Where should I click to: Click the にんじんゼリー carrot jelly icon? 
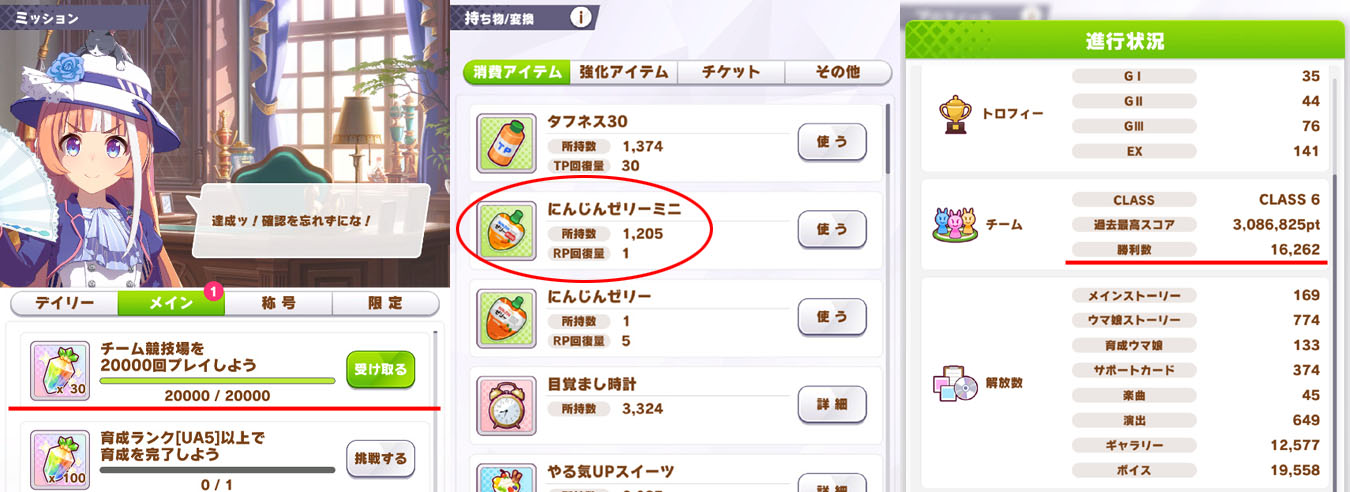[x=505, y=318]
